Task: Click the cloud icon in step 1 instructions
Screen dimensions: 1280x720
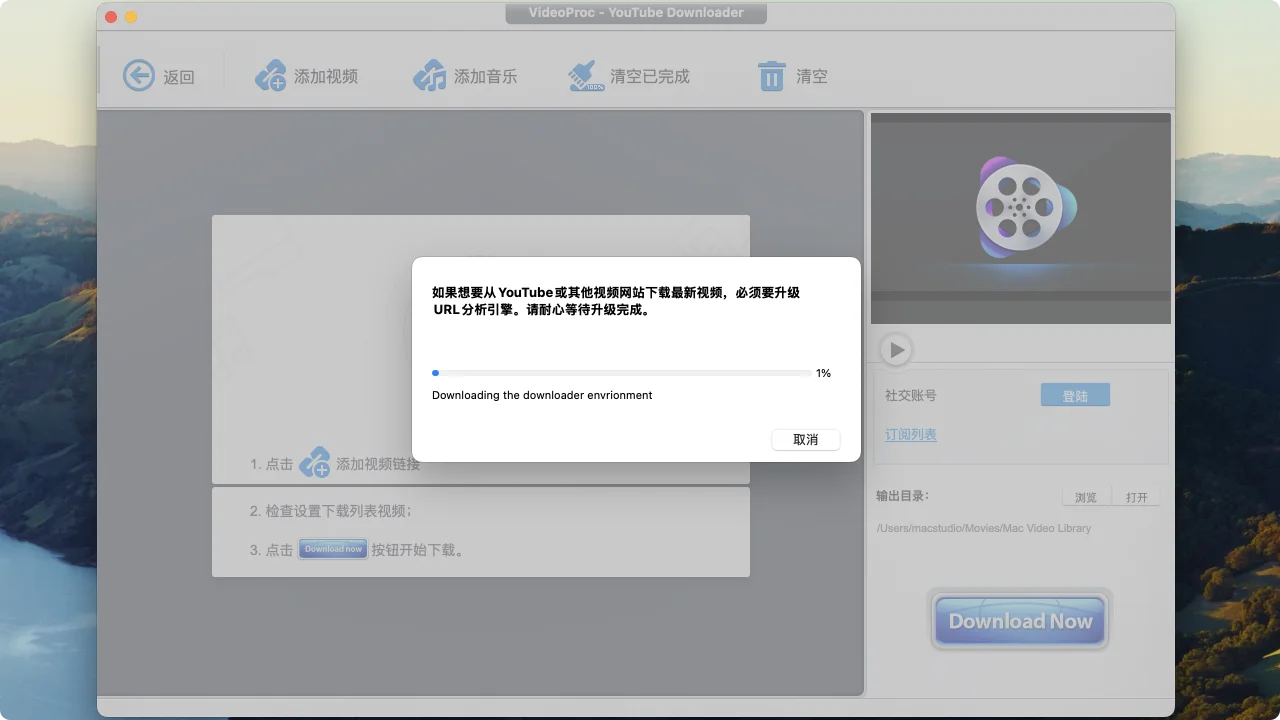Action: click(315, 462)
